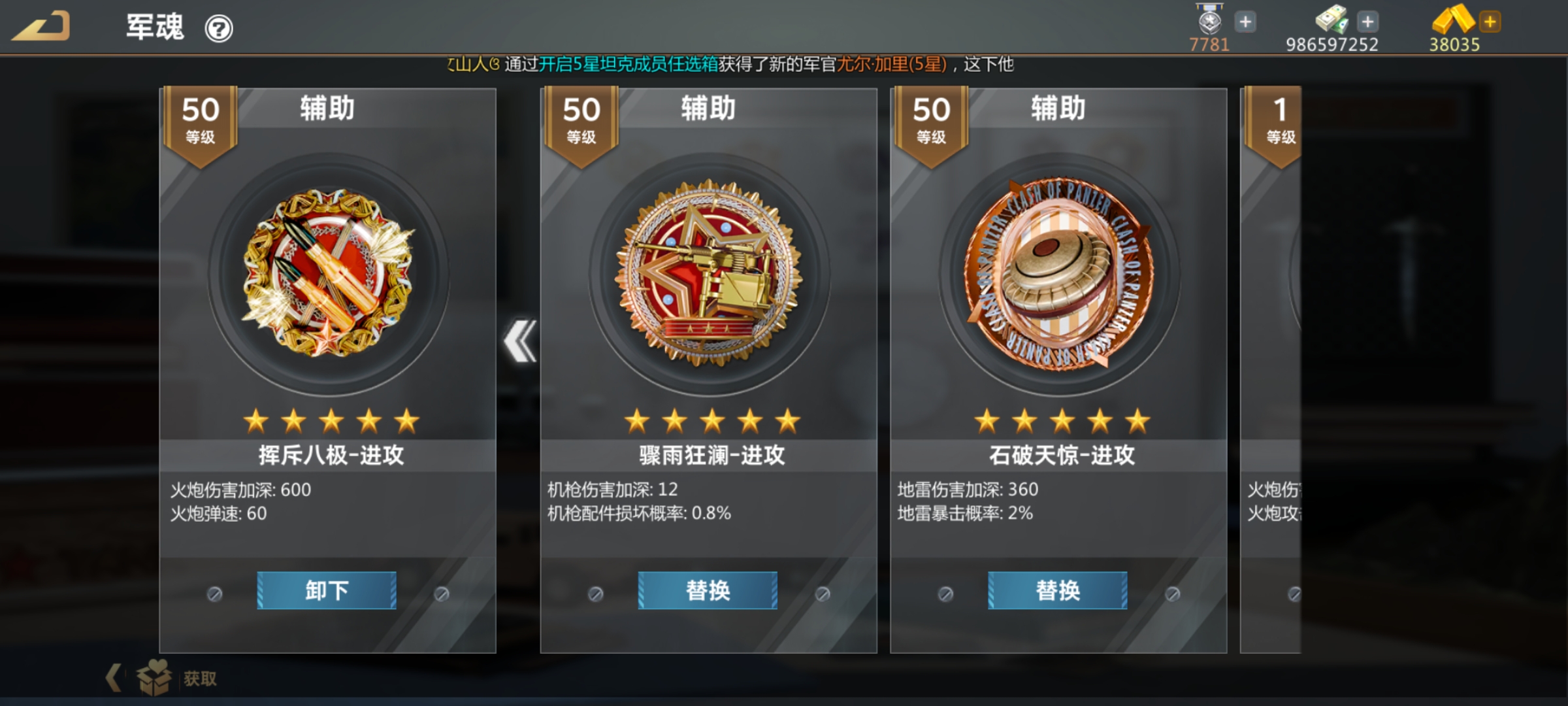Viewport: 1568px width, 706px height.
Task: Click the double left chevron arrow
Action: [x=520, y=341]
